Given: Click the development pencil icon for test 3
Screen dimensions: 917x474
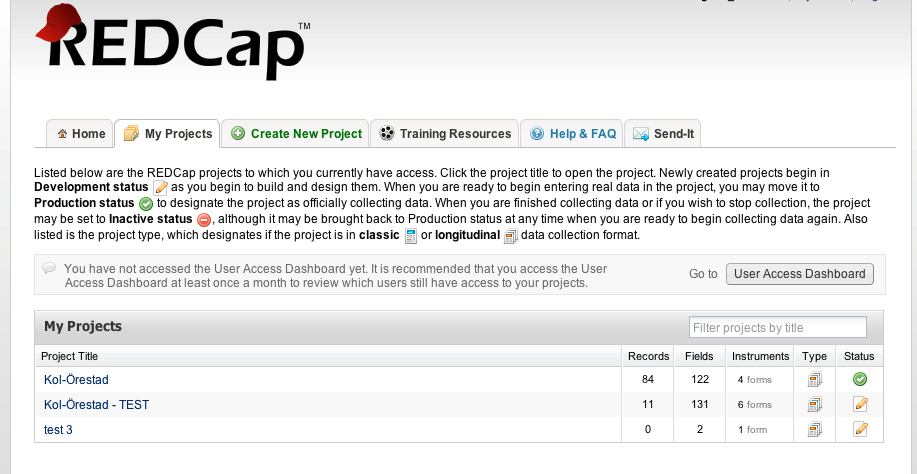Looking at the screenshot, I should pos(860,430).
